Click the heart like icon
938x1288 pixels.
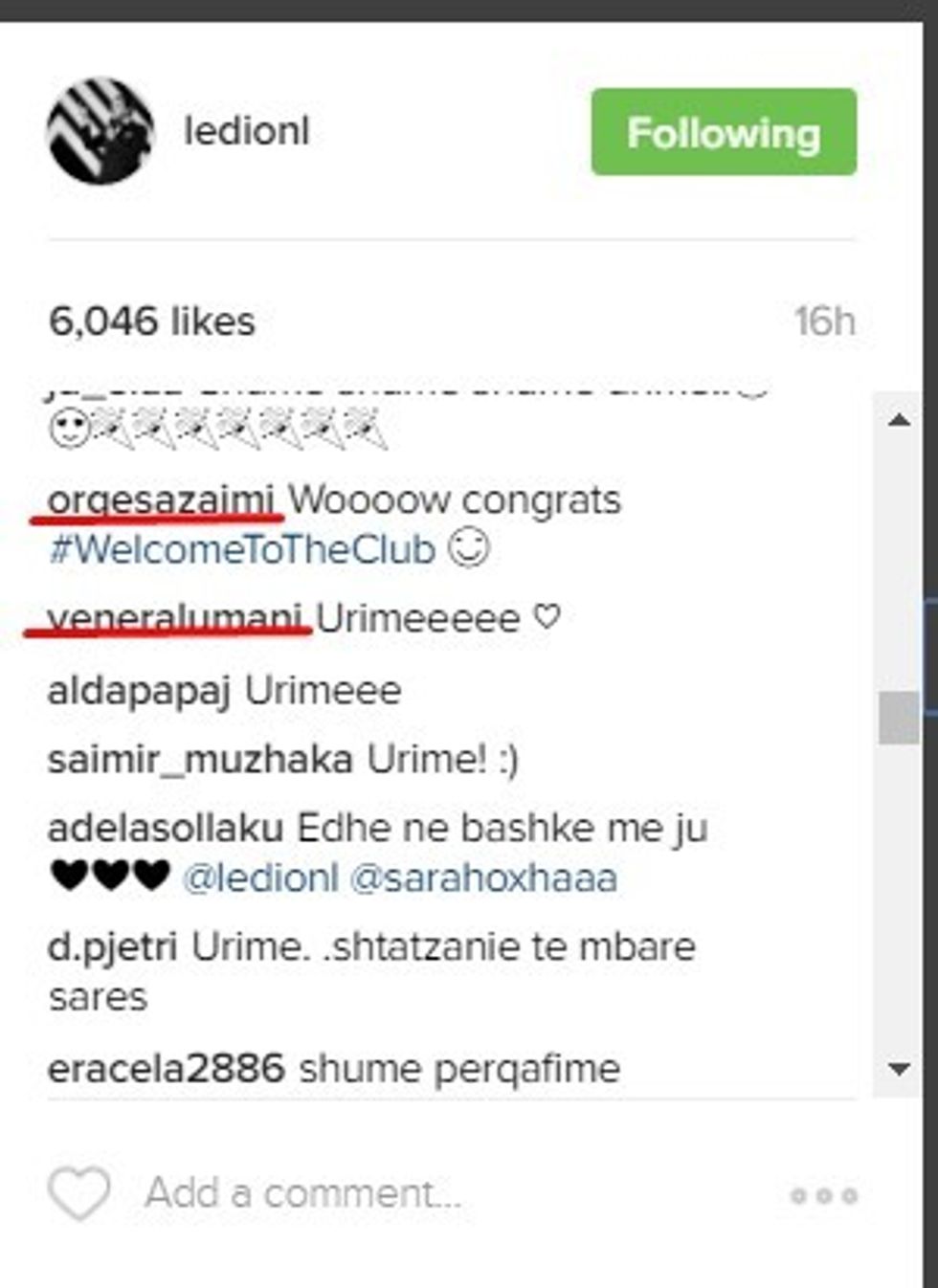pos(78,1193)
